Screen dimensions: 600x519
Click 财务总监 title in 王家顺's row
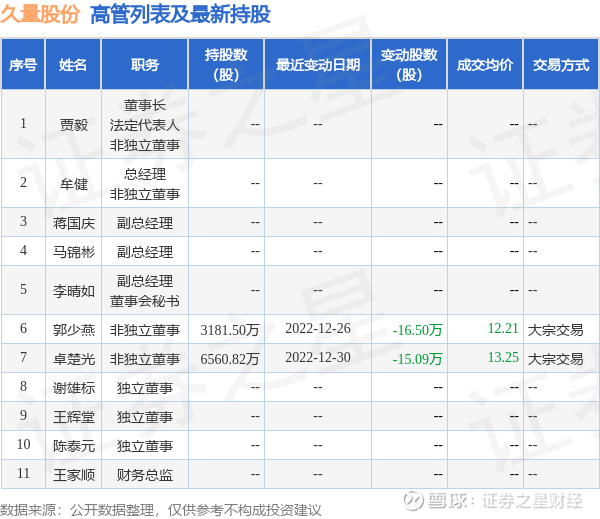[x=145, y=475]
